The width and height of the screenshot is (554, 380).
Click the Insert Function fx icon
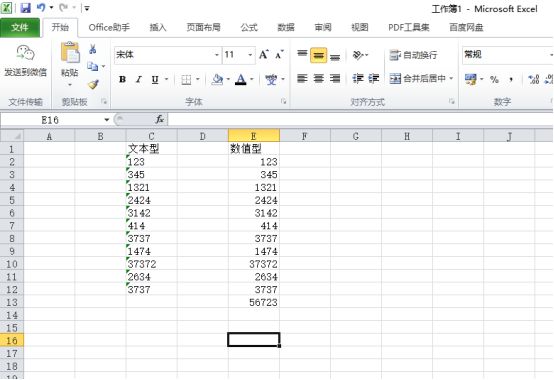click(x=160, y=120)
